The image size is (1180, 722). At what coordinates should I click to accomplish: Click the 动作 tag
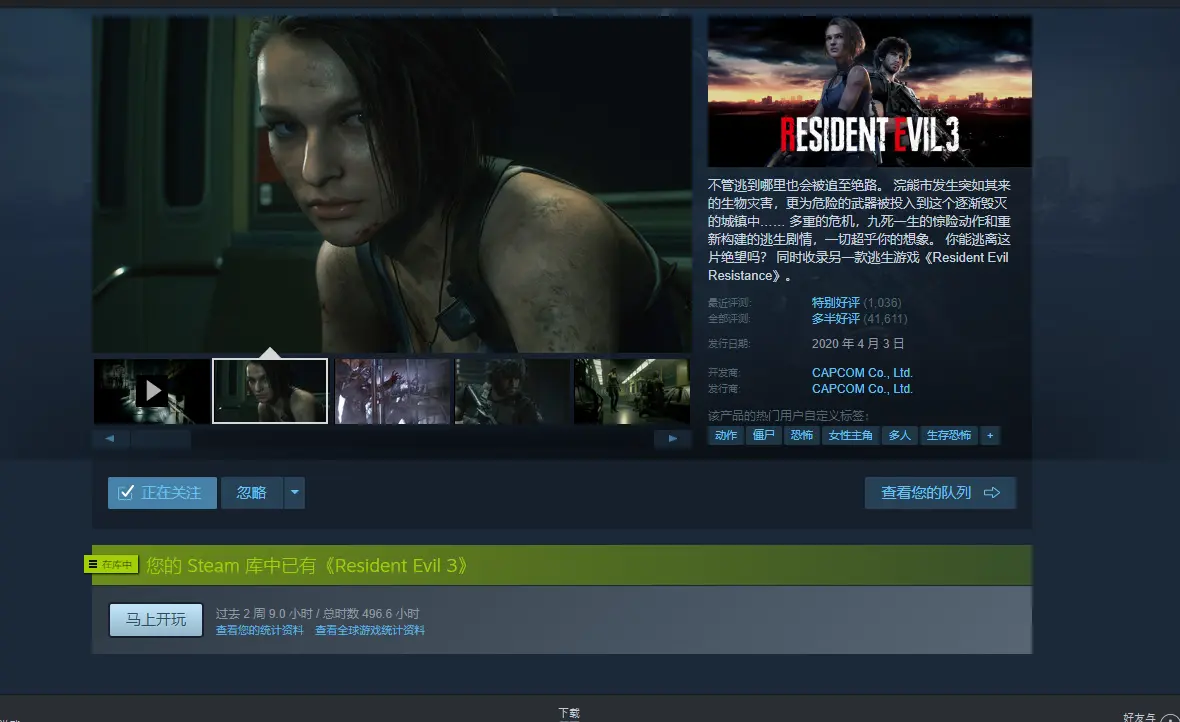(x=725, y=435)
